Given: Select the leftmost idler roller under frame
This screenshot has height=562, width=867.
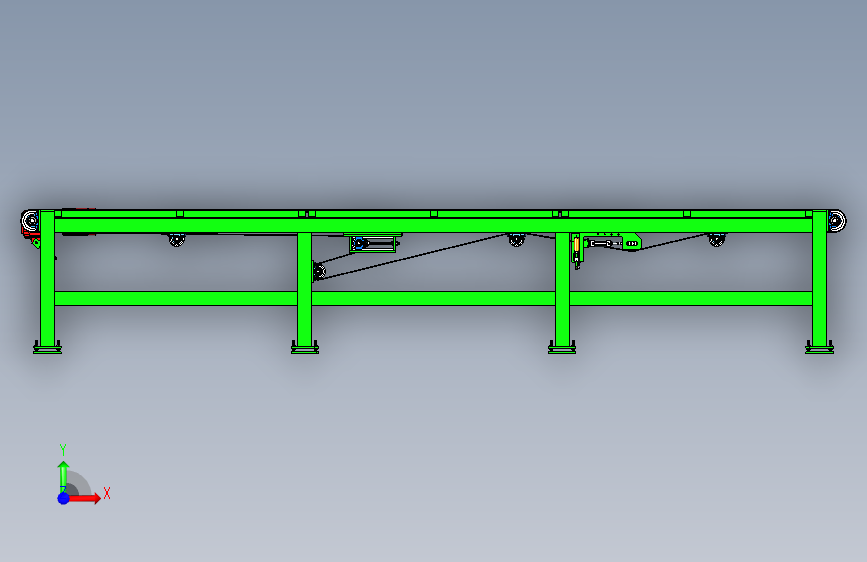Looking at the screenshot, I should click(x=177, y=240).
